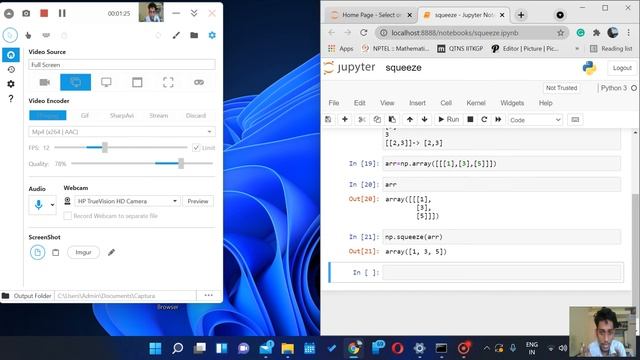640x360 pixels.
Task: Select the SharpAvi encoder tab
Action: coord(122,116)
